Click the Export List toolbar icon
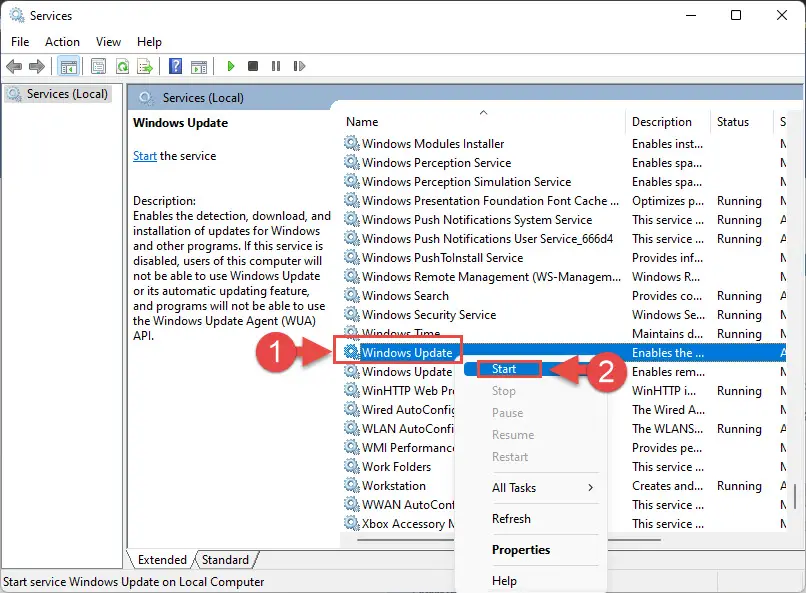The height and width of the screenshot is (593, 806). tap(145, 66)
